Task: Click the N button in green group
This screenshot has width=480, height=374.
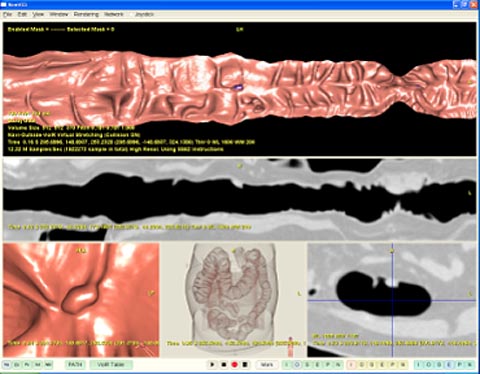Action: point(338,365)
